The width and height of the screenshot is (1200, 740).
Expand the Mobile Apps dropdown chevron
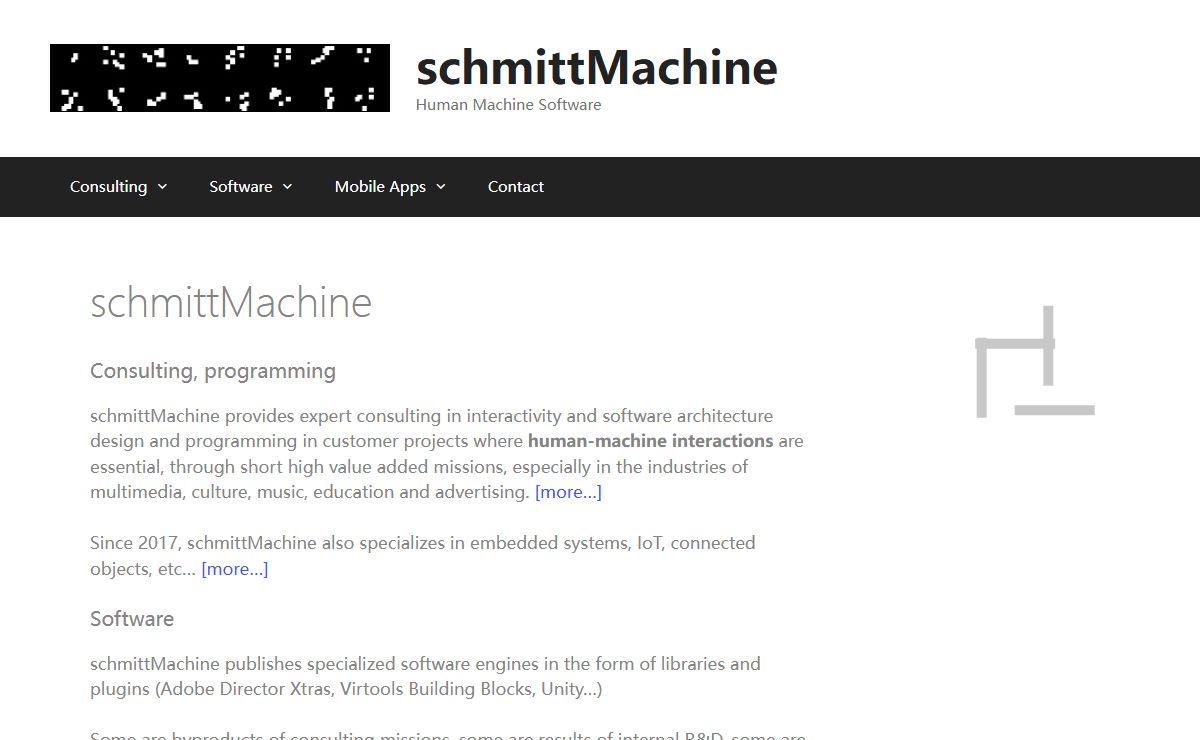(441, 187)
